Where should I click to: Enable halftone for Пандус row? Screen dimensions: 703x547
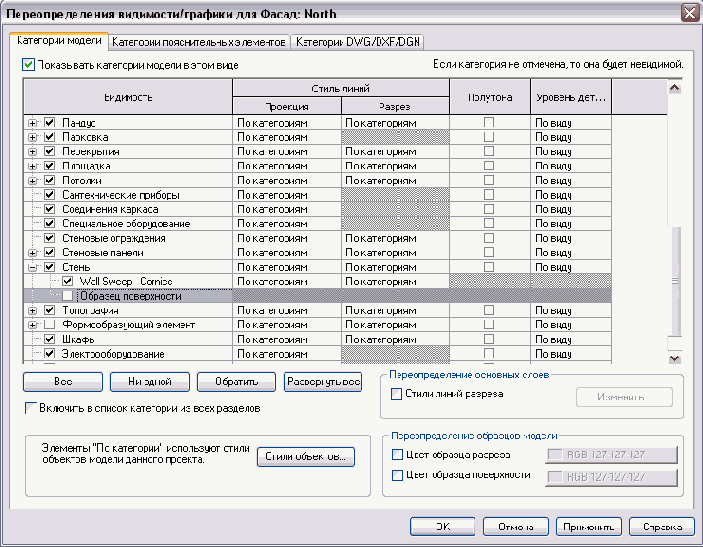coord(489,122)
